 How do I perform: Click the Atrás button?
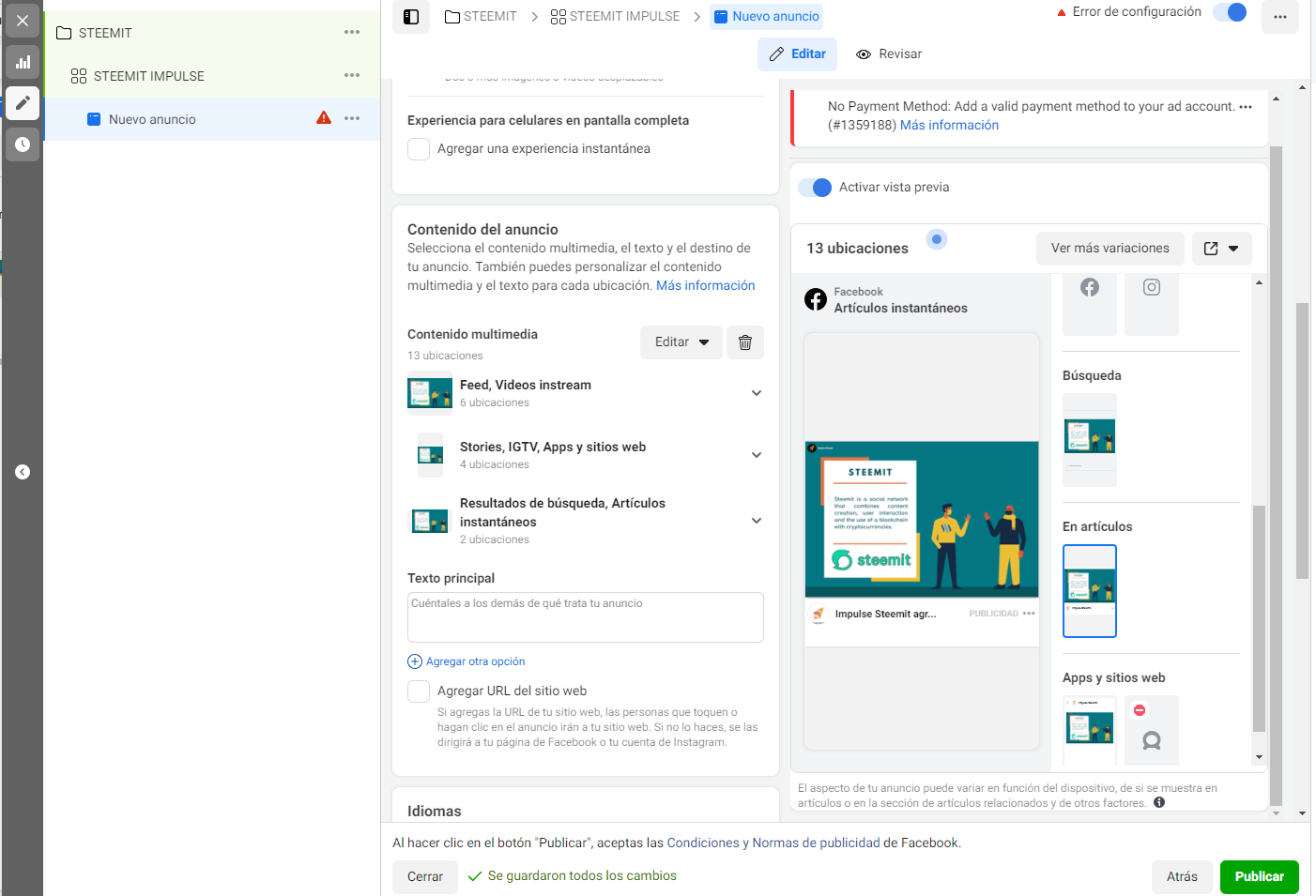tap(1182, 876)
